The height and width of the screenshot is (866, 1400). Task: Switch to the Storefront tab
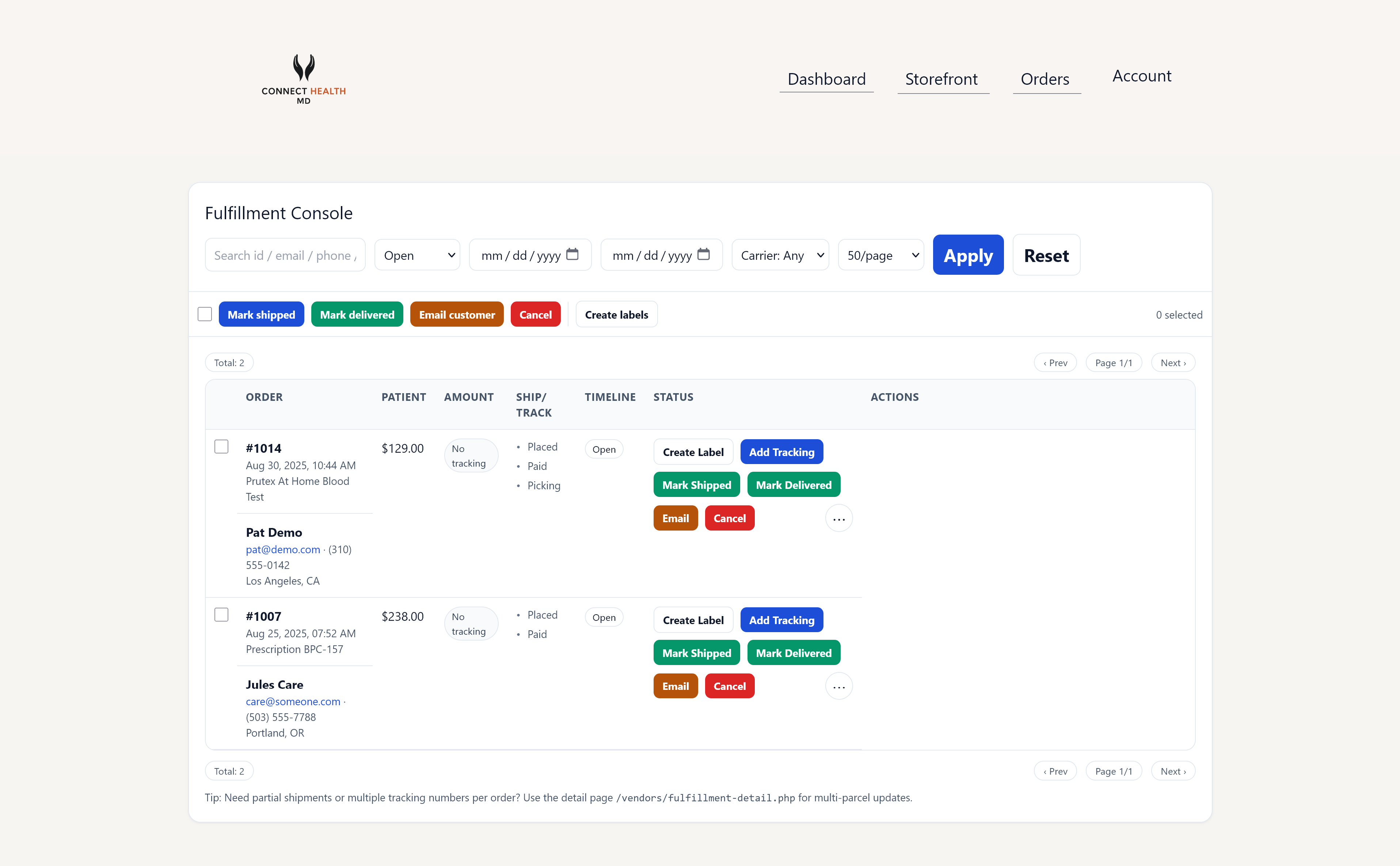(x=943, y=79)
